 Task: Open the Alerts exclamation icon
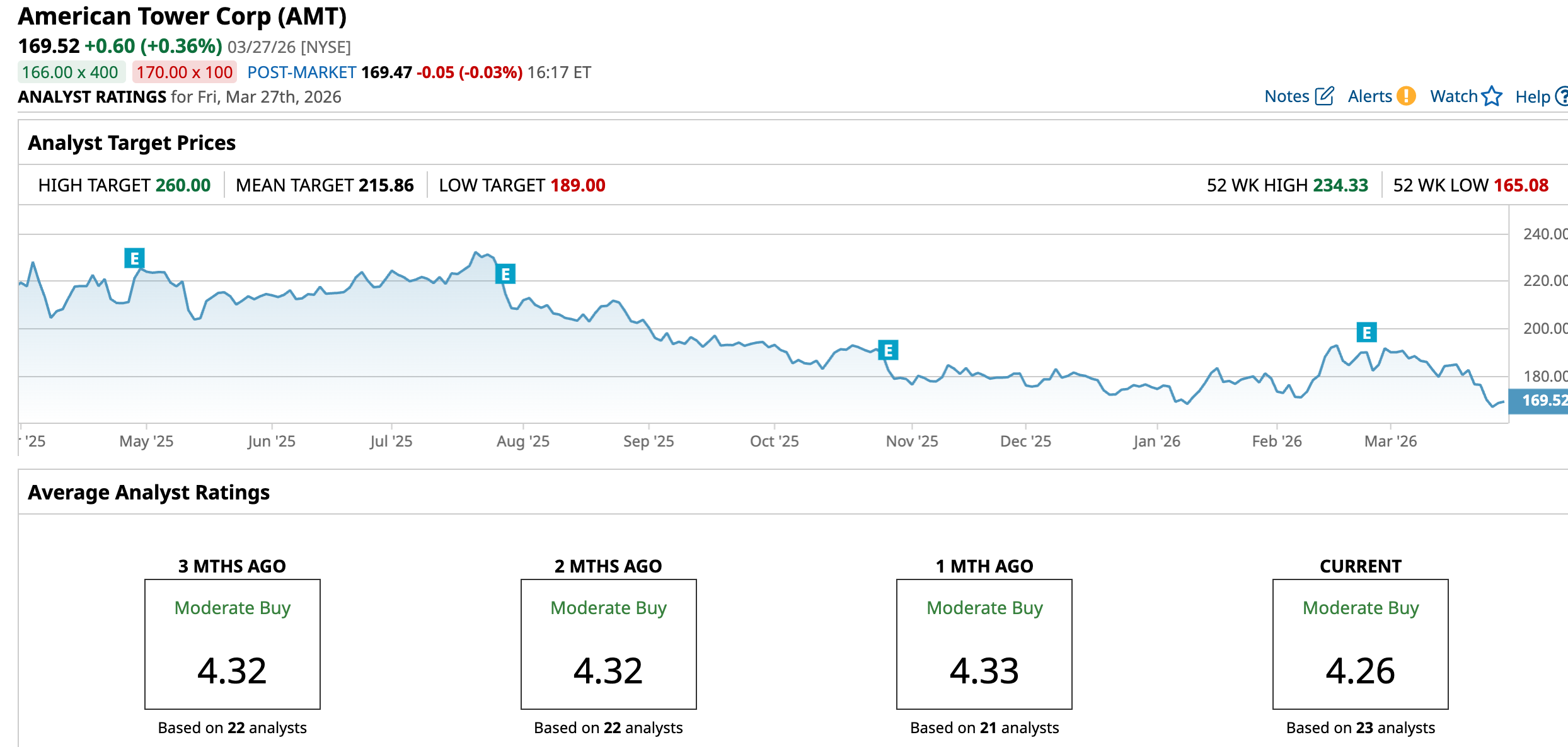1405,96
